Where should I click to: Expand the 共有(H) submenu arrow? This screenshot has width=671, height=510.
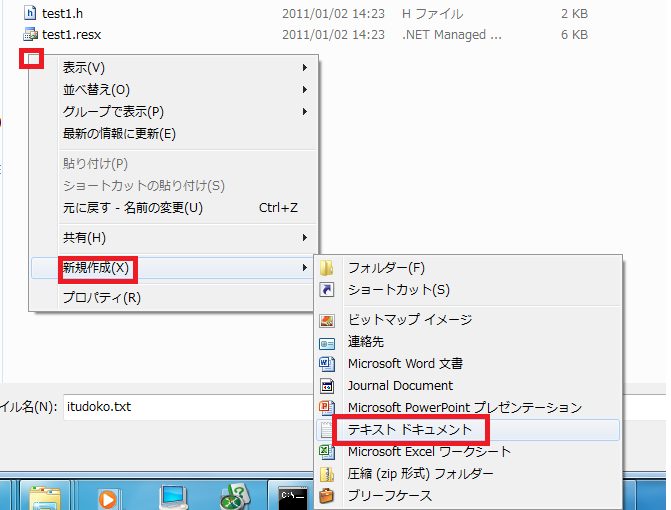[x=304, y=238]
